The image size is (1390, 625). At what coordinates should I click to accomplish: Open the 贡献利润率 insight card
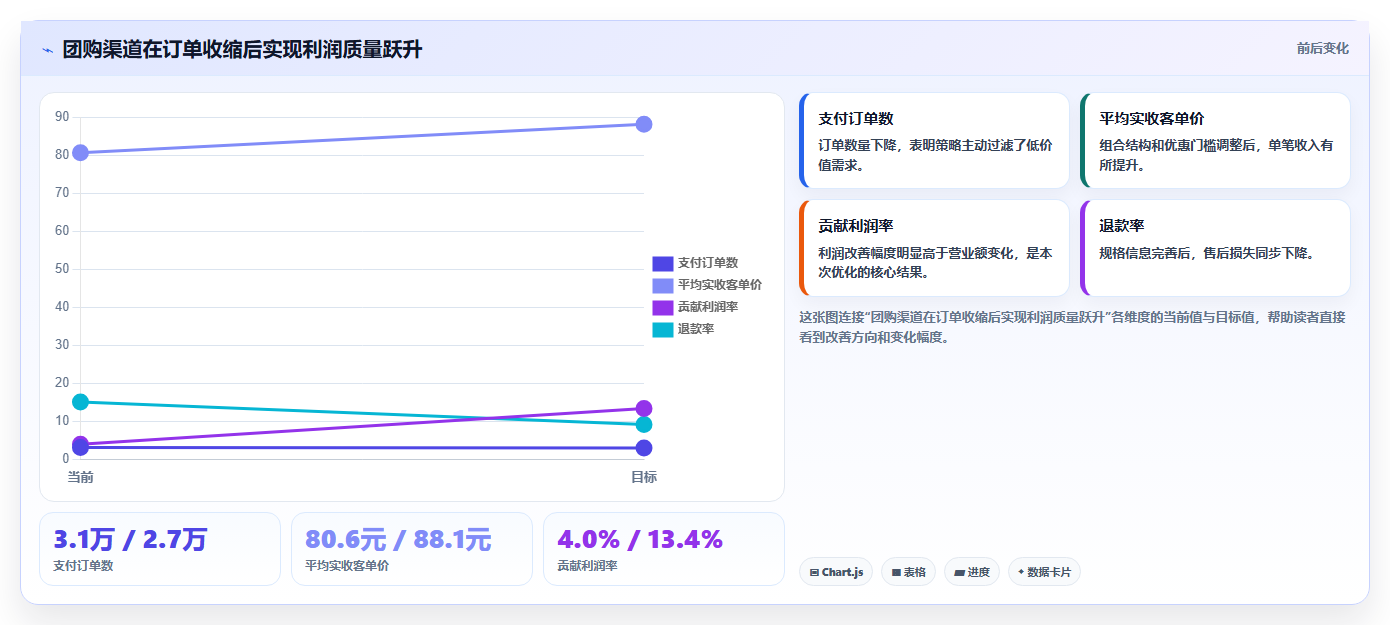click(934, 248)
